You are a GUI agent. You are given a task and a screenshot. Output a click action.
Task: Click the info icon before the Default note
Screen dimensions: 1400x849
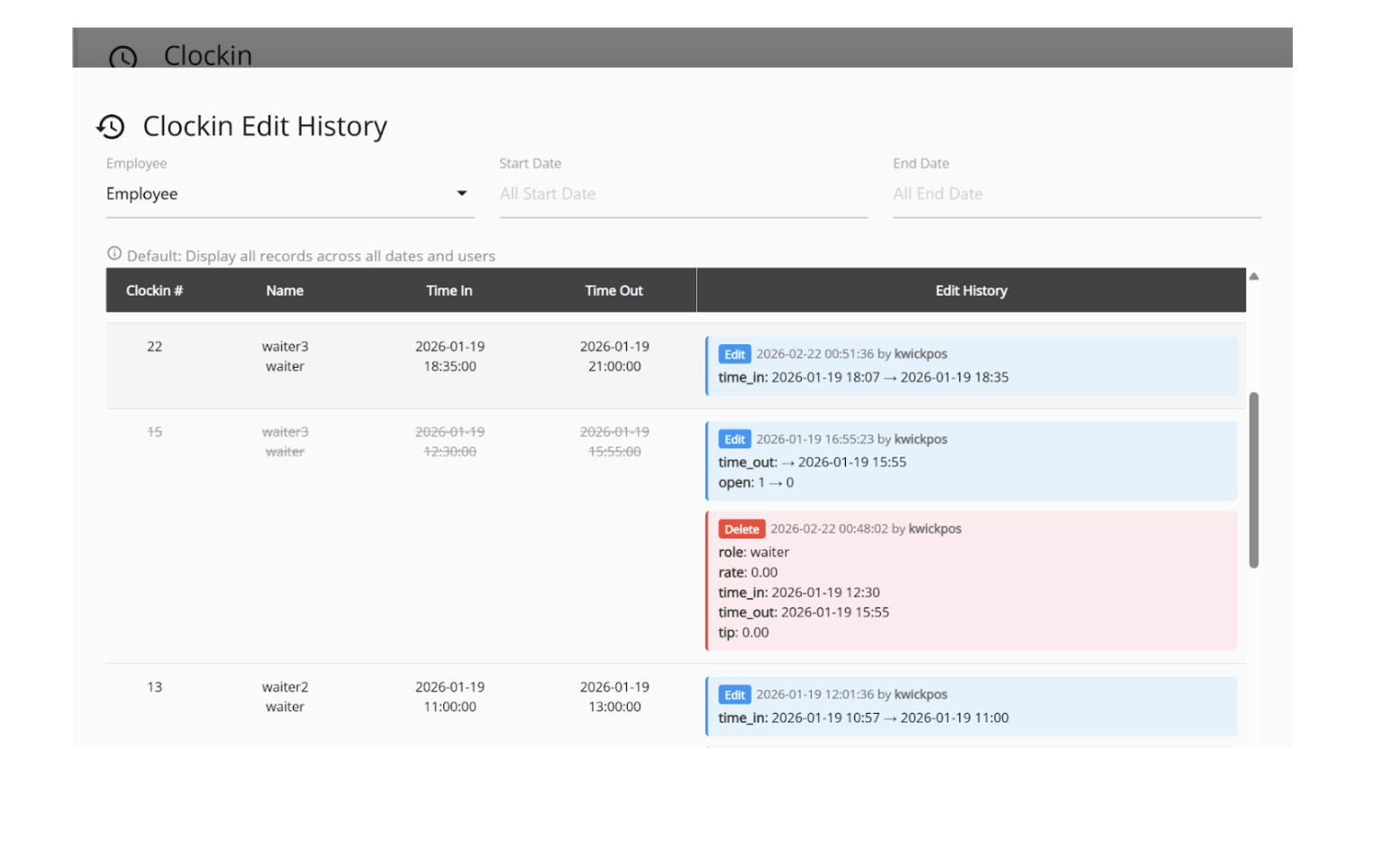(114, 254)
